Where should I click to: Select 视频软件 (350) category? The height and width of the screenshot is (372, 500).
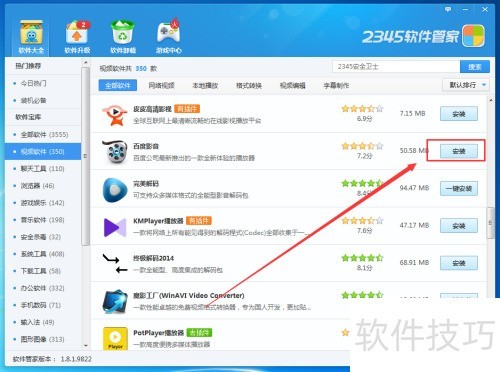[x=43, y=152]
